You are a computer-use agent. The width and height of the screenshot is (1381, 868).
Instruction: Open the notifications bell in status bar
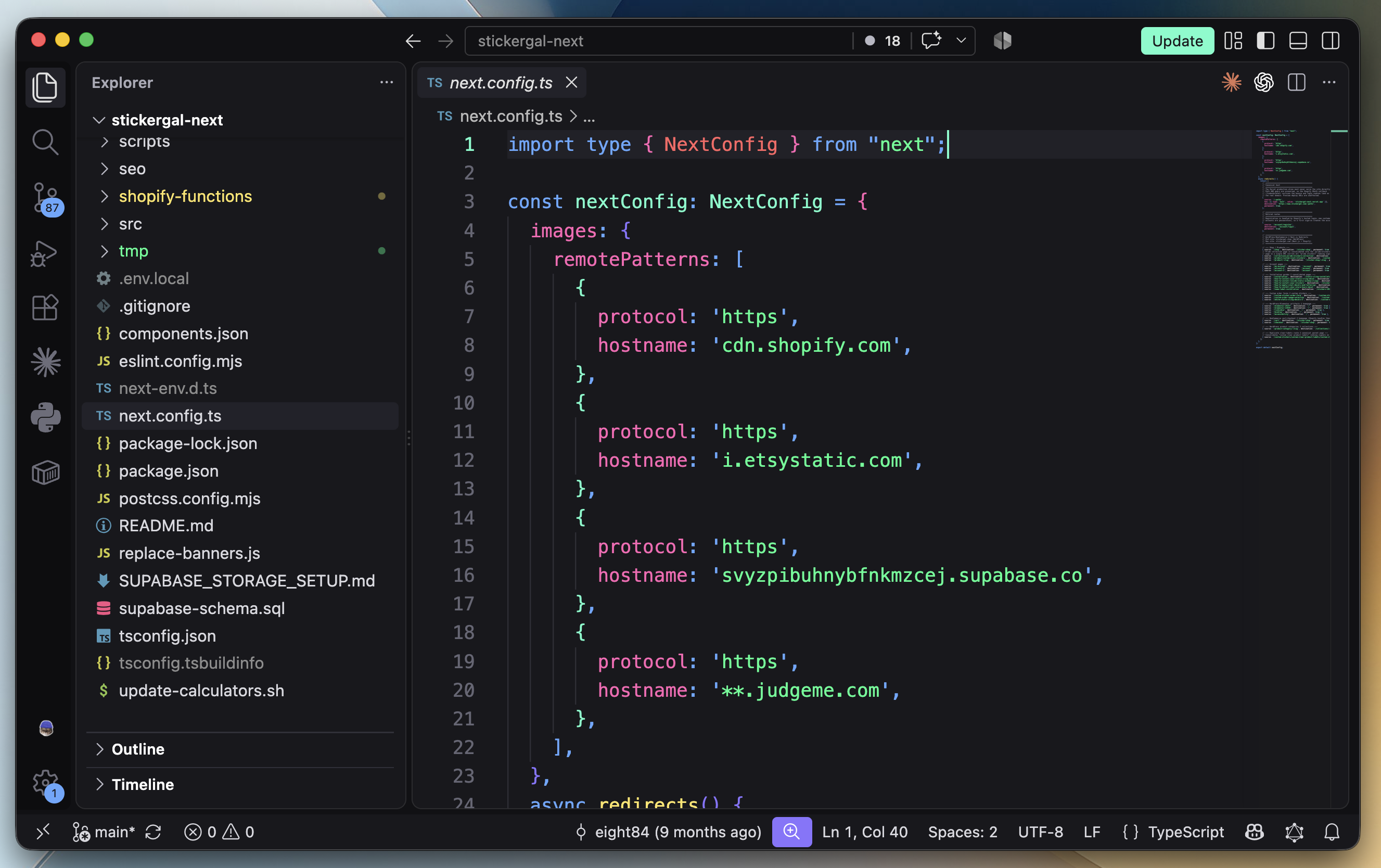point(1332,832)
